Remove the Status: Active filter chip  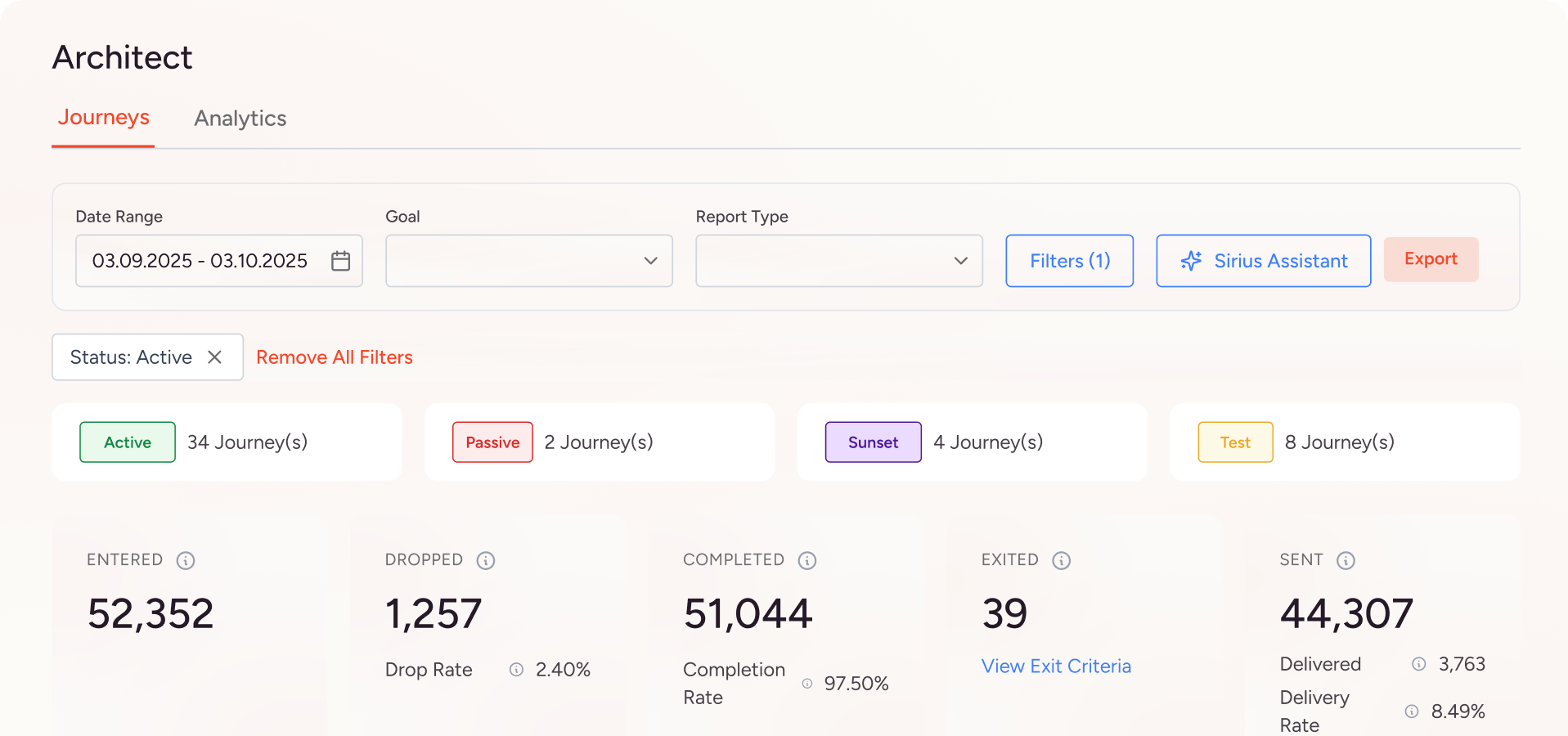pyautogui.click(x=214, y=357)
